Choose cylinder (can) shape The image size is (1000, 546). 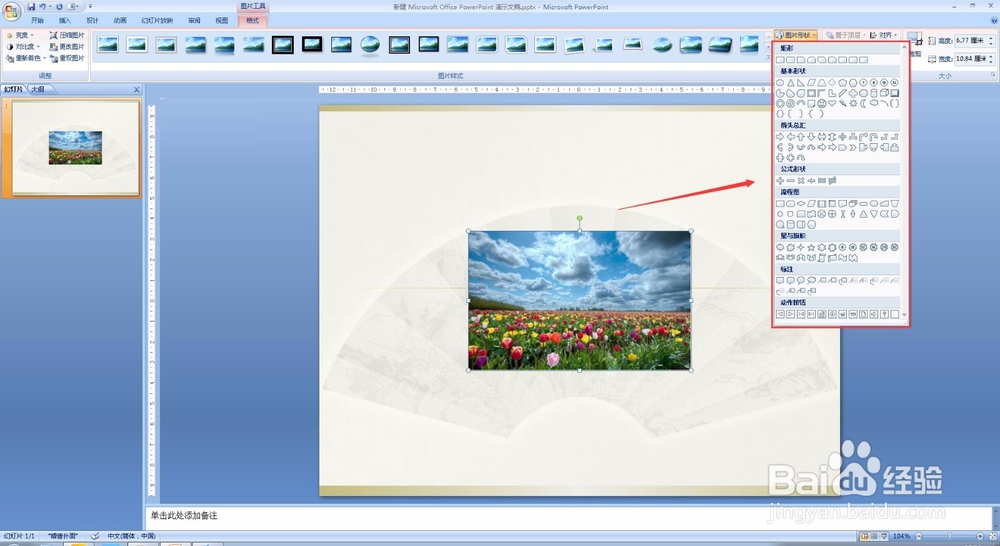click(874, 93)
